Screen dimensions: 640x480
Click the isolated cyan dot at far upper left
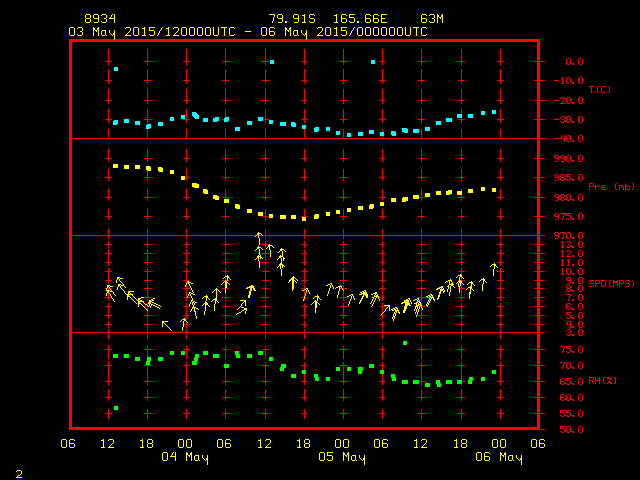[116, 69]
